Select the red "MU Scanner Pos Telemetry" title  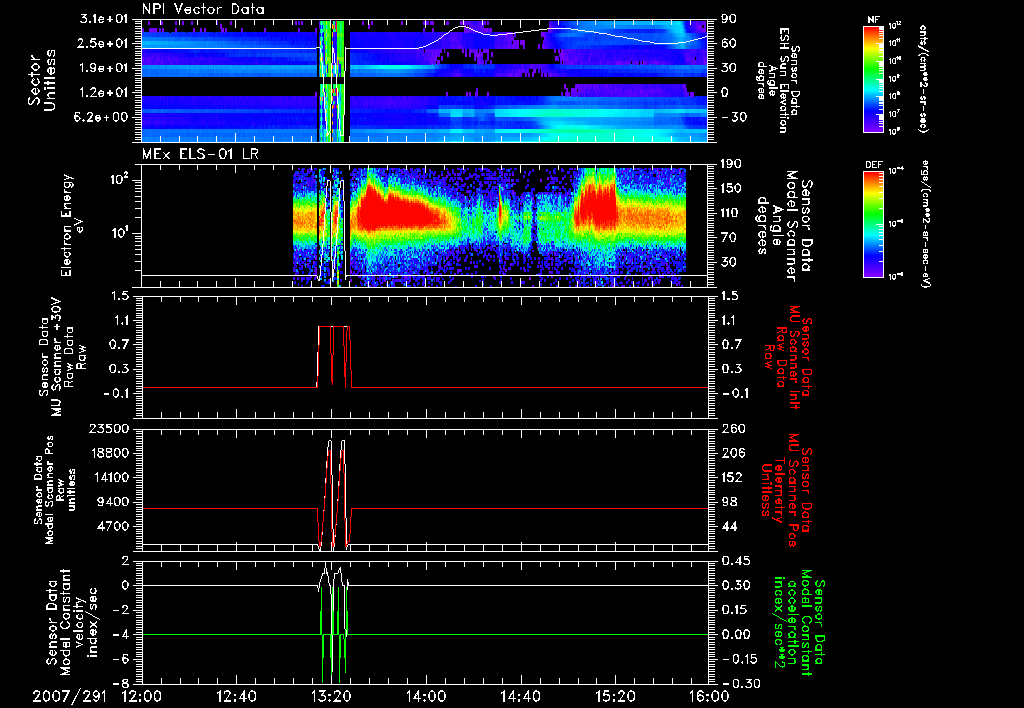787,490
